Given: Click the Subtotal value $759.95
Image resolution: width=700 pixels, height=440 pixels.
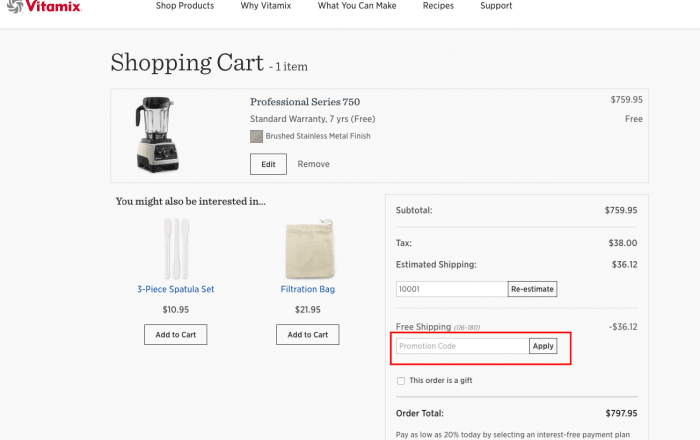Looking at the screenshot, I should click(621, 210).
